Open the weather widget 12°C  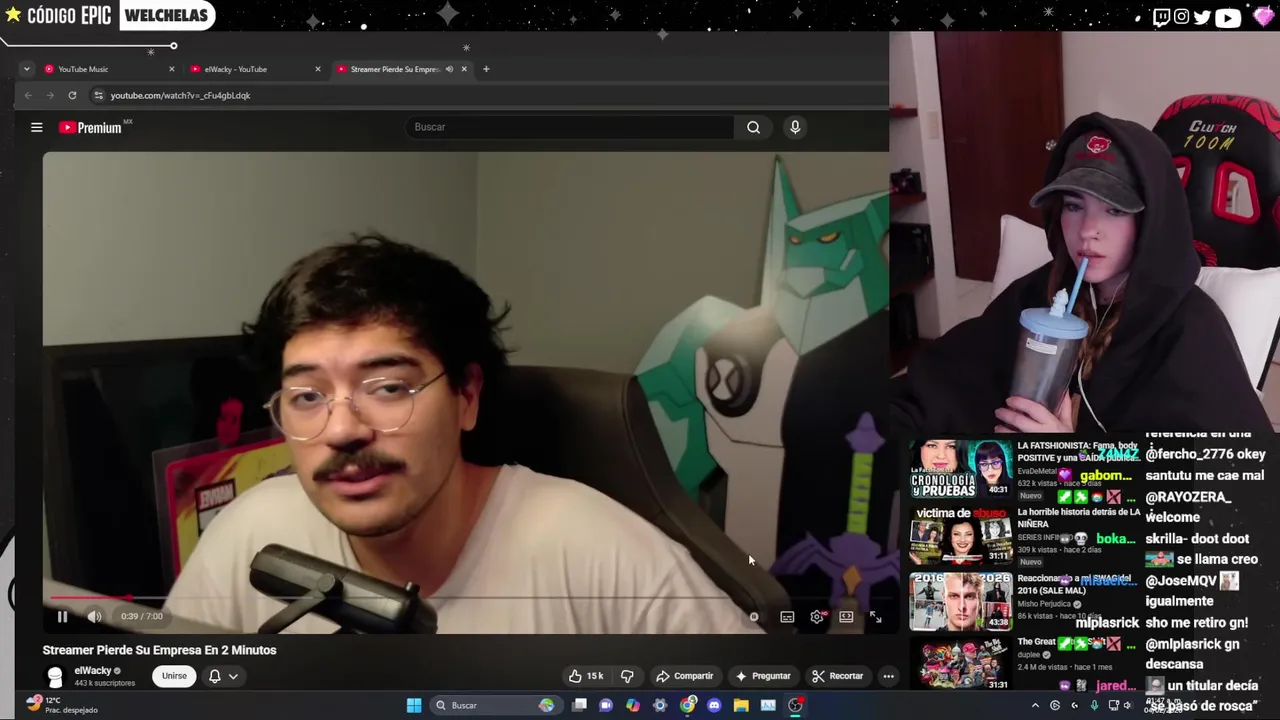pyautogui.click(x=60, y=705)
